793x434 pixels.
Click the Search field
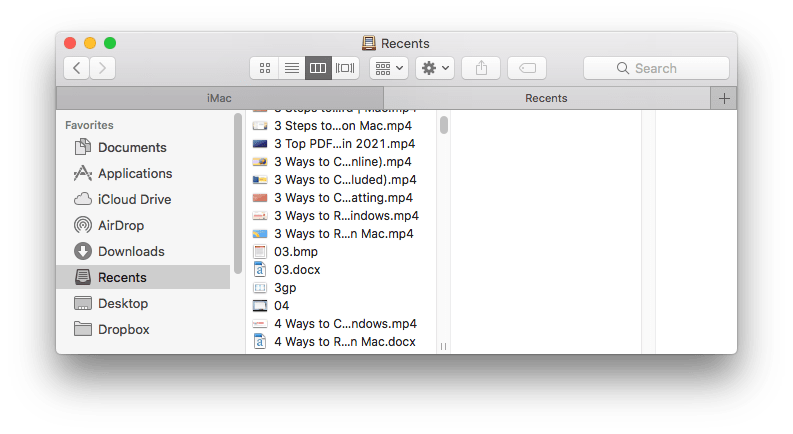(x=656, y=68)
